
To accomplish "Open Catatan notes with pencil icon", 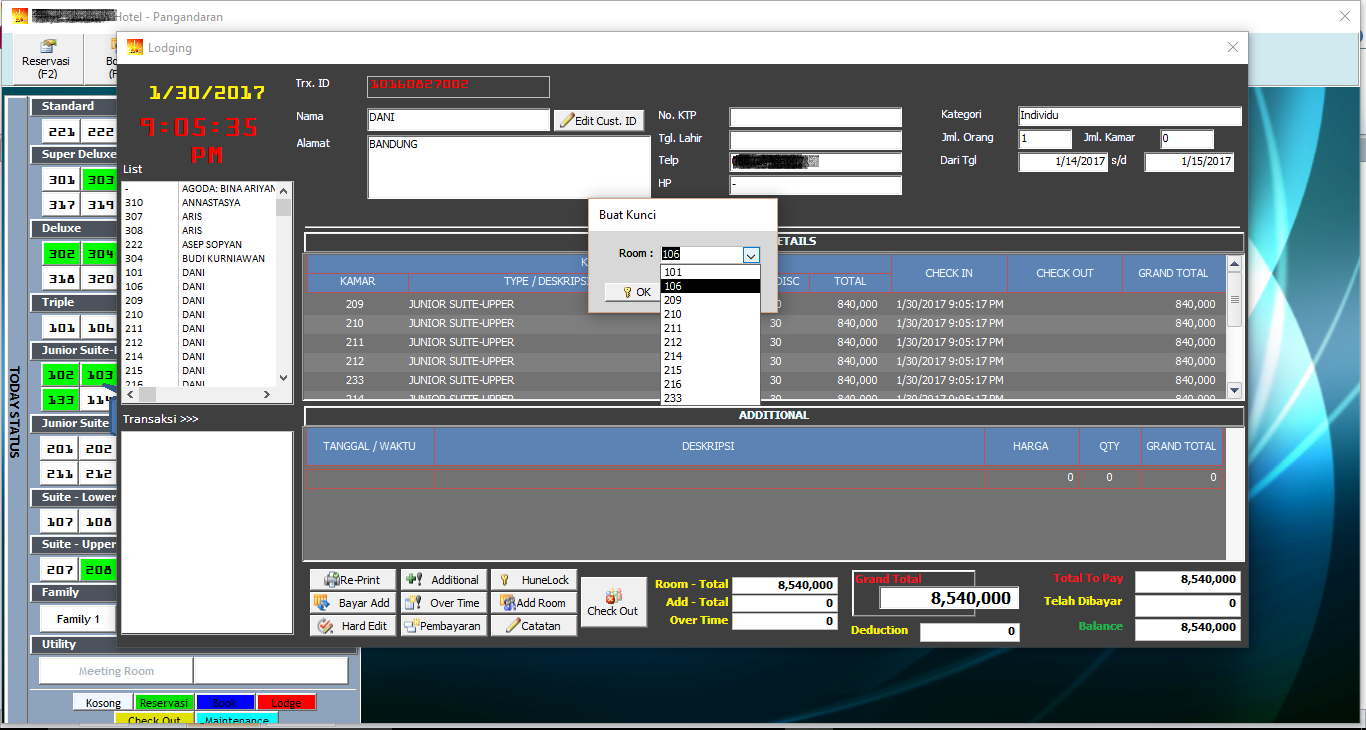I will 533,626.
